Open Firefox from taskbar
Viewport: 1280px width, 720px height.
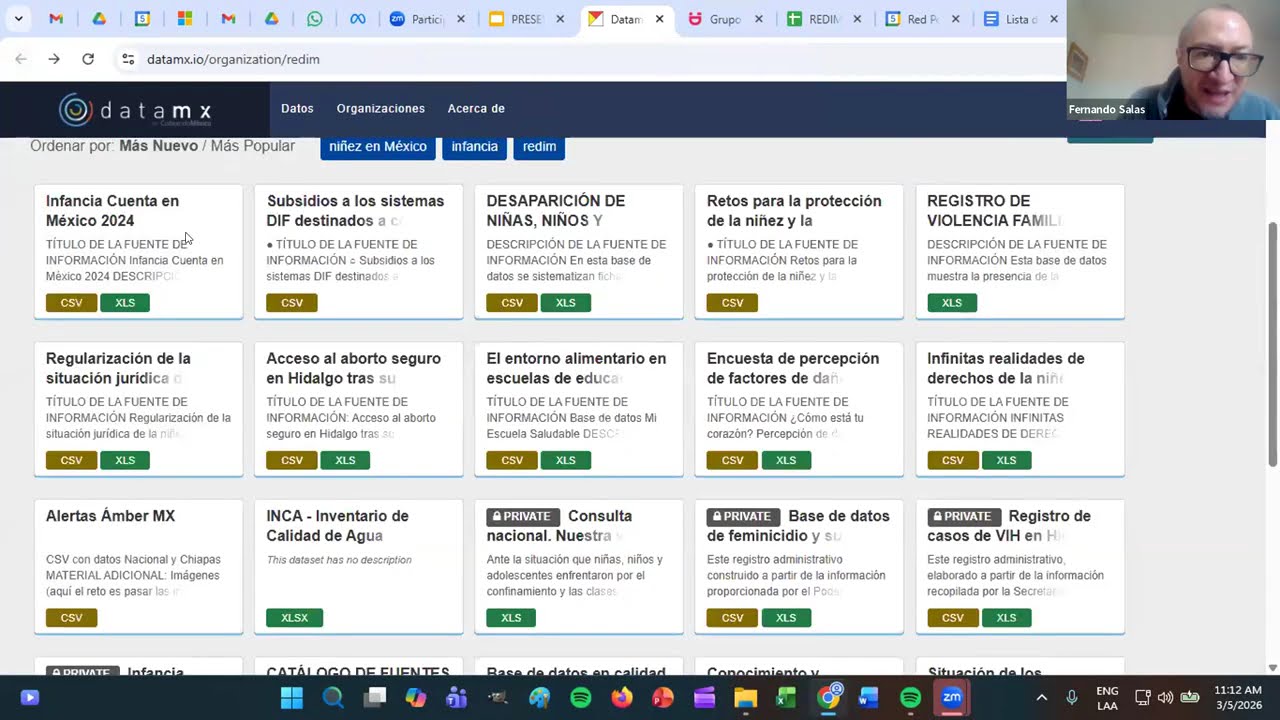coord(622,697)
